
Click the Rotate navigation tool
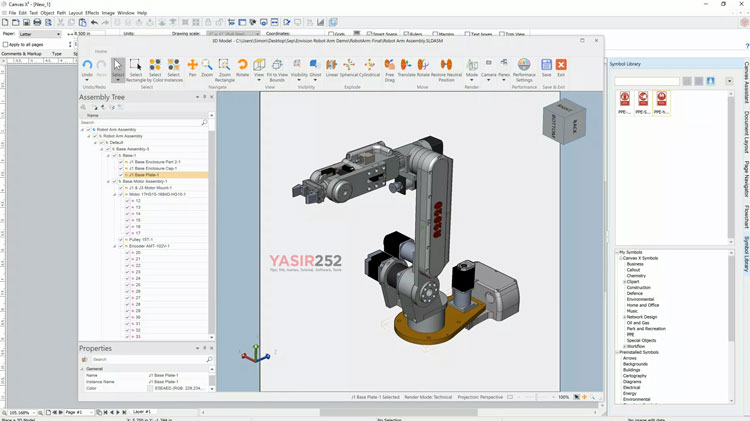tap(242, 67)
